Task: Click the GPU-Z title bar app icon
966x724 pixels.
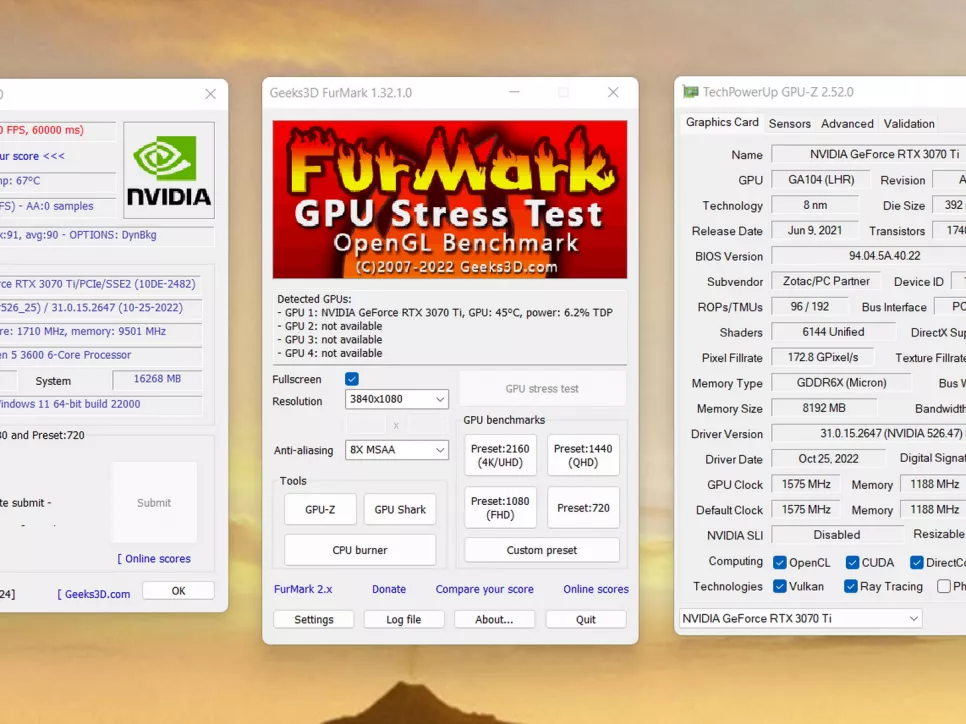Action: 690,92
